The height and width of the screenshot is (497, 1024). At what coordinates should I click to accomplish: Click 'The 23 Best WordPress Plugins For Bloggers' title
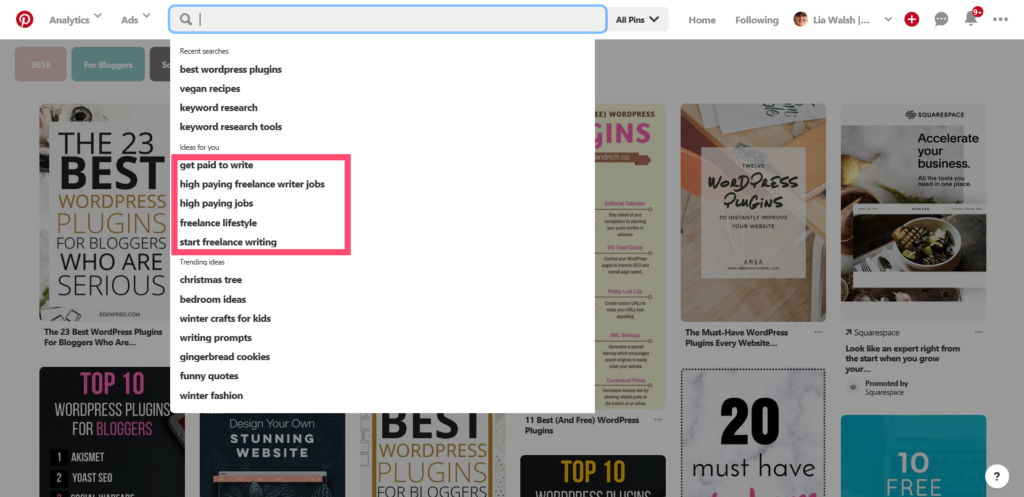(x=103, y=337)
